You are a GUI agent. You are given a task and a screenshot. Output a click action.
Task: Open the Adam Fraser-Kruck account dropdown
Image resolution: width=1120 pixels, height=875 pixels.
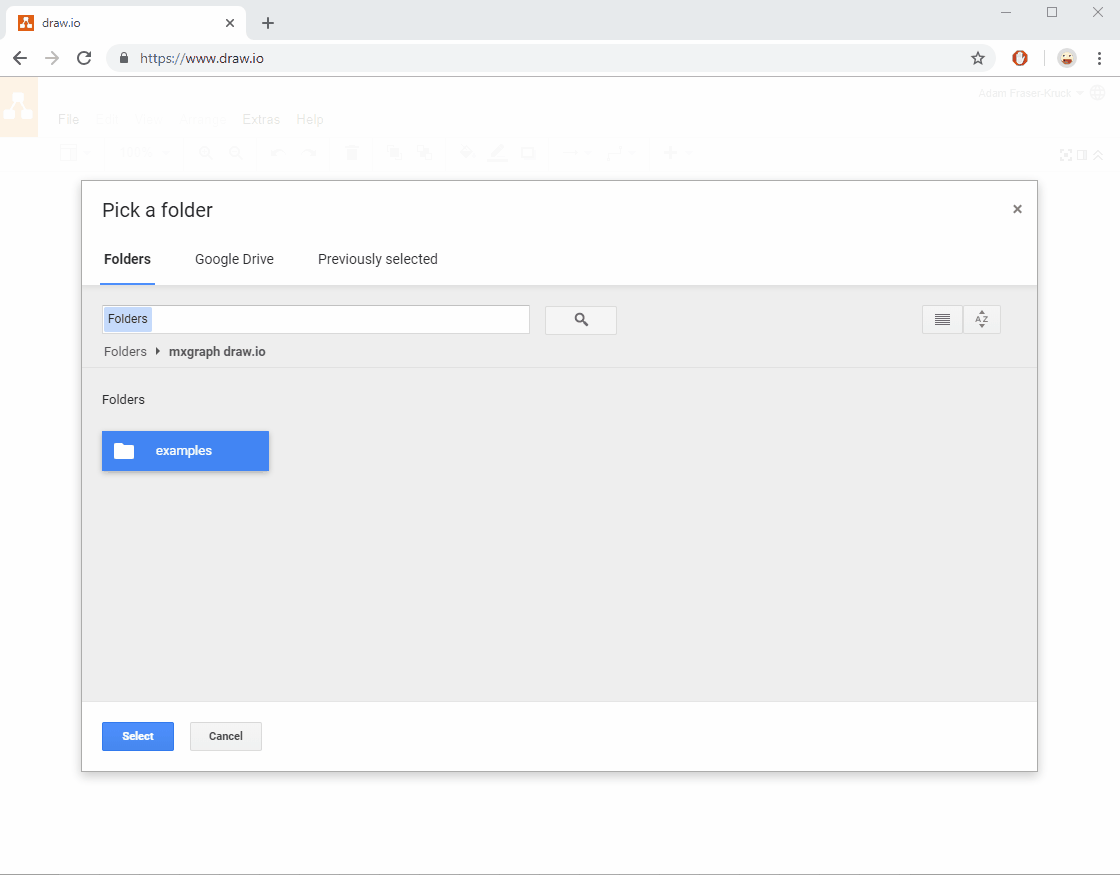1030,92
